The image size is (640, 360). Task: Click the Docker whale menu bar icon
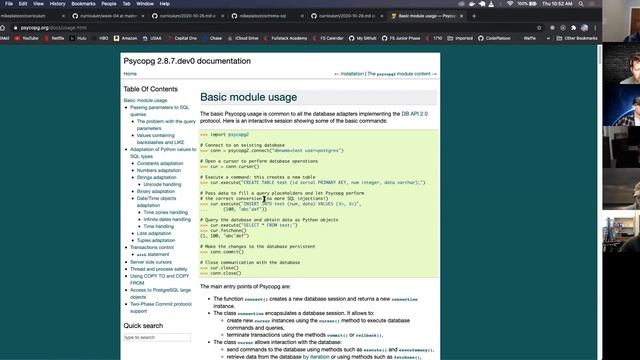pos(471,4)
